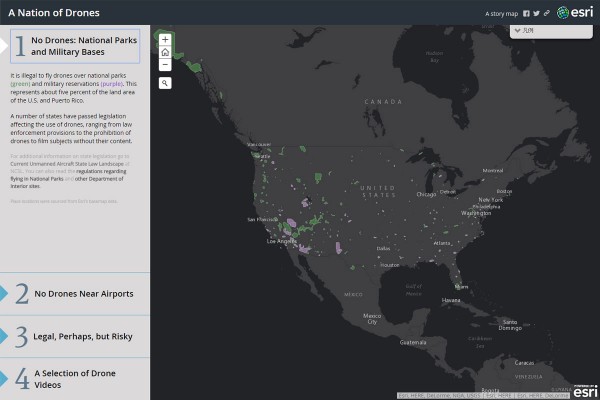Share story on Facebook

526,13
